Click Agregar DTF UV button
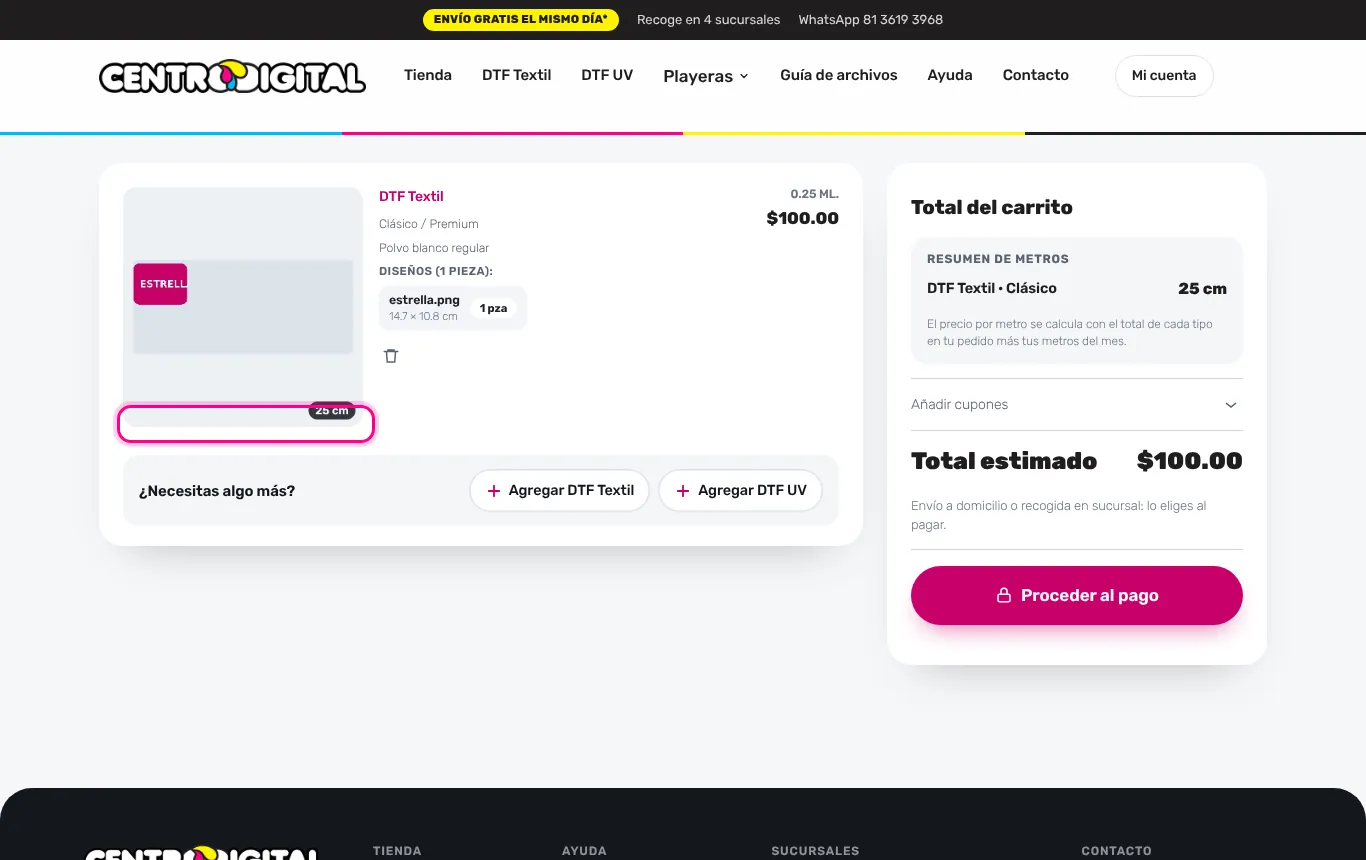Image resolution: width=1366 pixels, height=860 pixels. (x=741, y=491)
